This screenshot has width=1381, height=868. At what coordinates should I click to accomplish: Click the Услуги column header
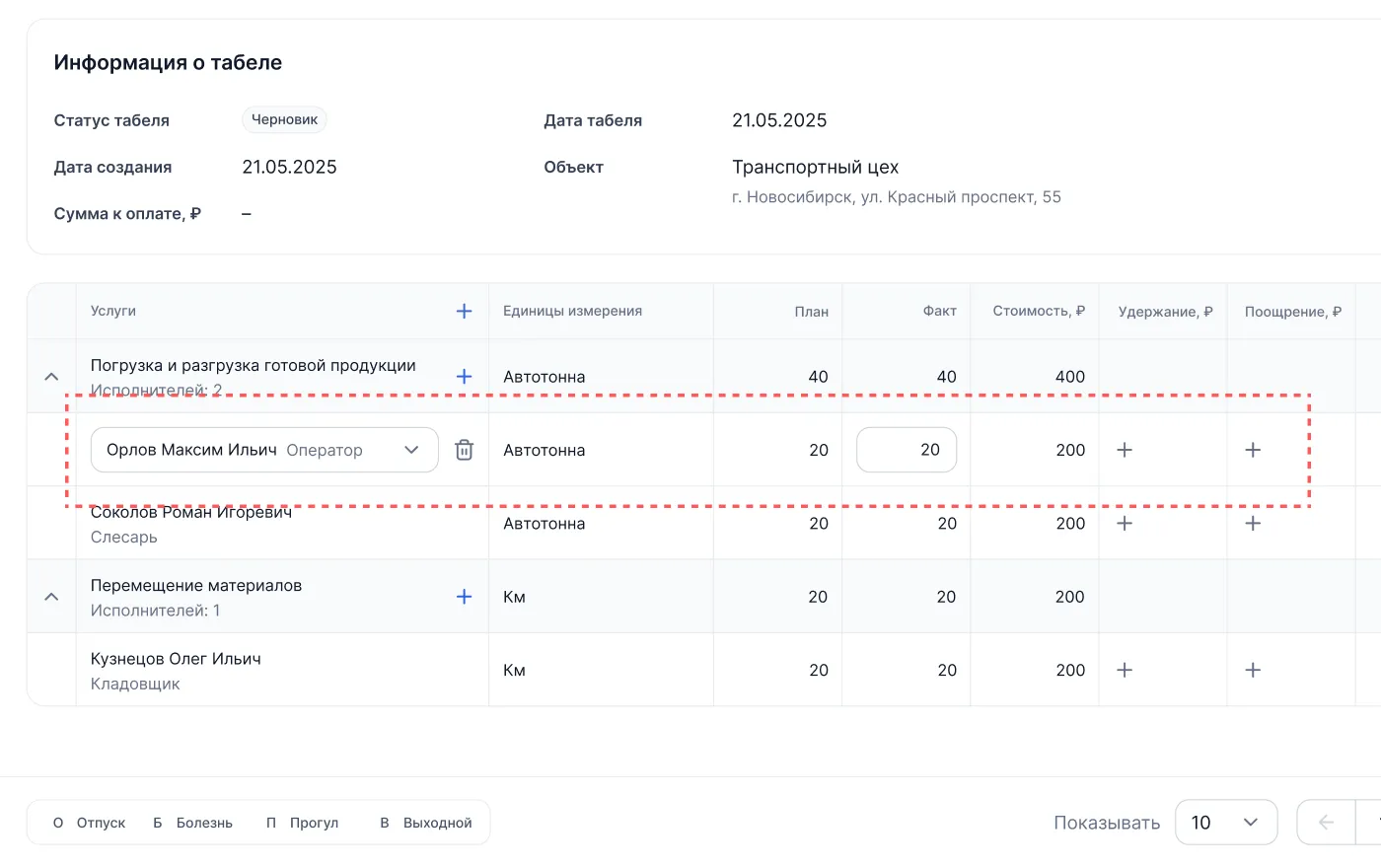113,311
